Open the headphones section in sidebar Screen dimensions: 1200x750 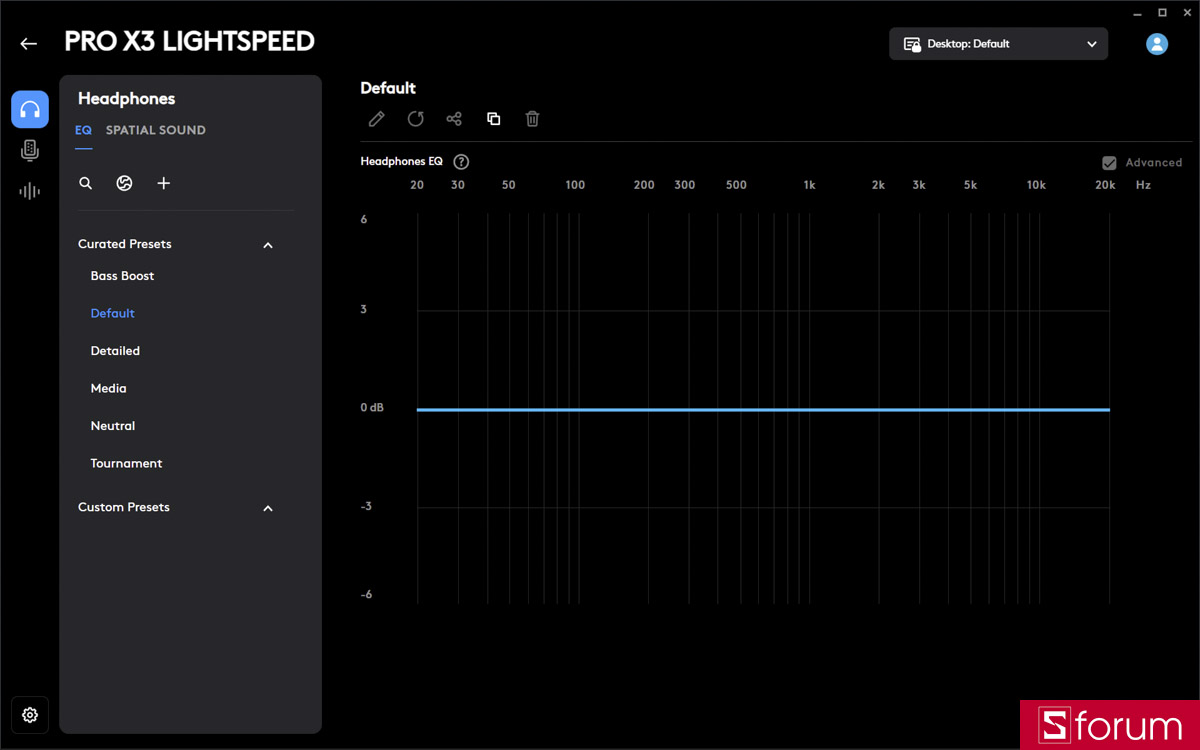pyautogui.click(x=30, y=109)
